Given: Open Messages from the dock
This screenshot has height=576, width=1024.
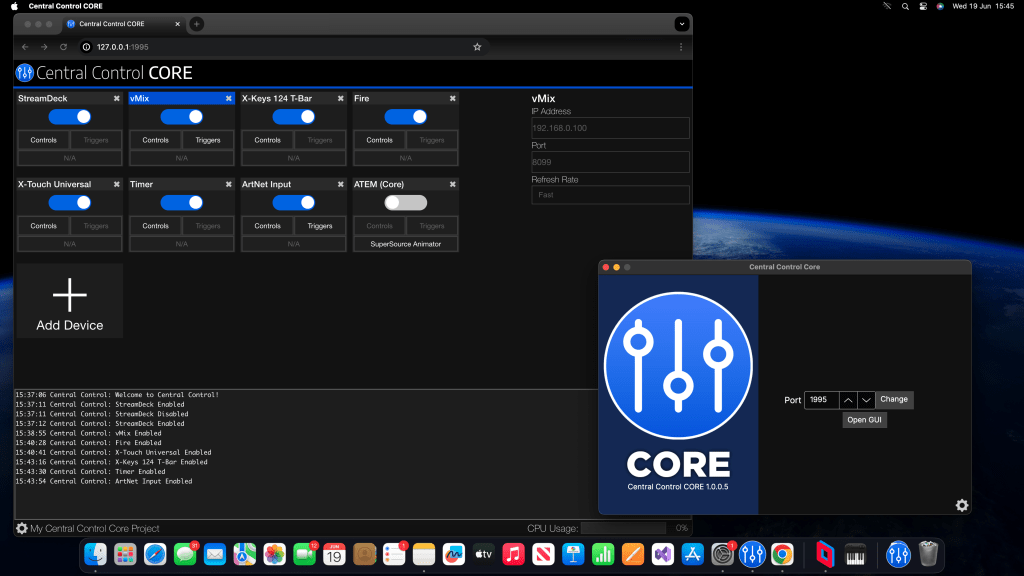Looking at the screenshot, I should (185, 554).
